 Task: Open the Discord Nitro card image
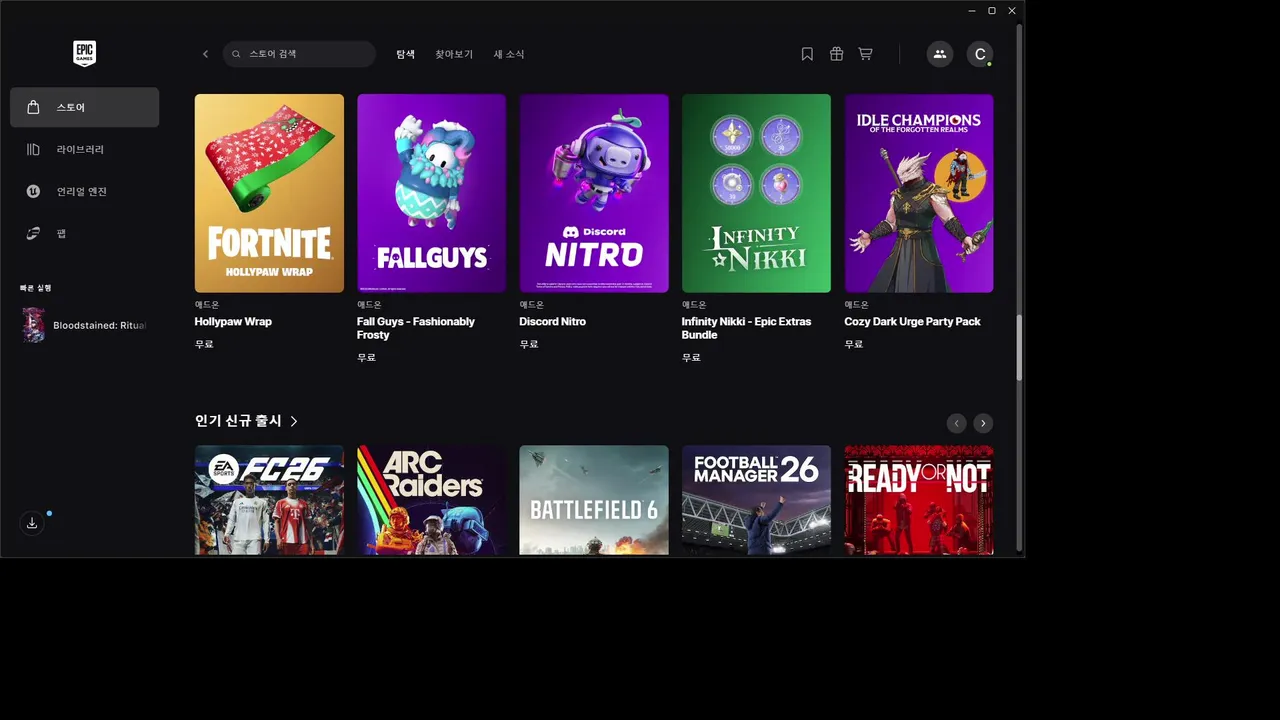tap(594, 193)
